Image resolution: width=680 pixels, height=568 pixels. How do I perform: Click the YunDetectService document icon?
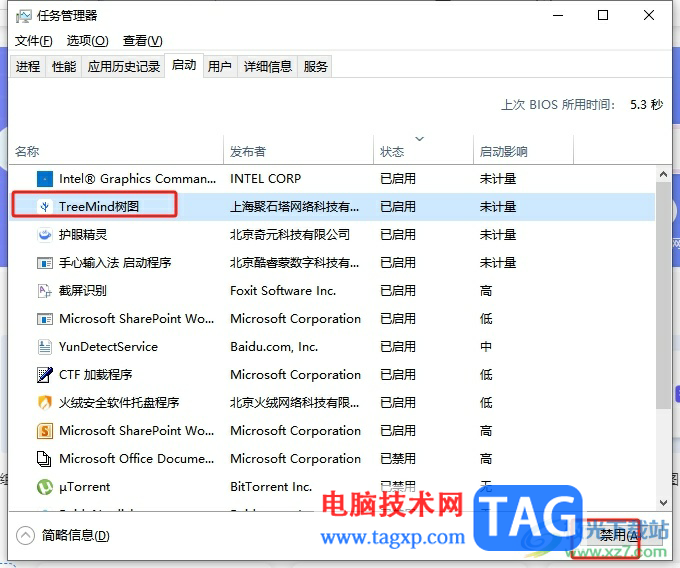45,347
